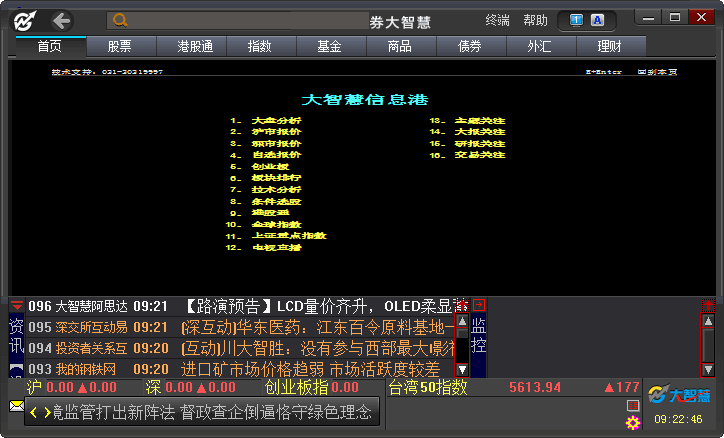Switch to the 理财 tab

(x=609, y=46)
